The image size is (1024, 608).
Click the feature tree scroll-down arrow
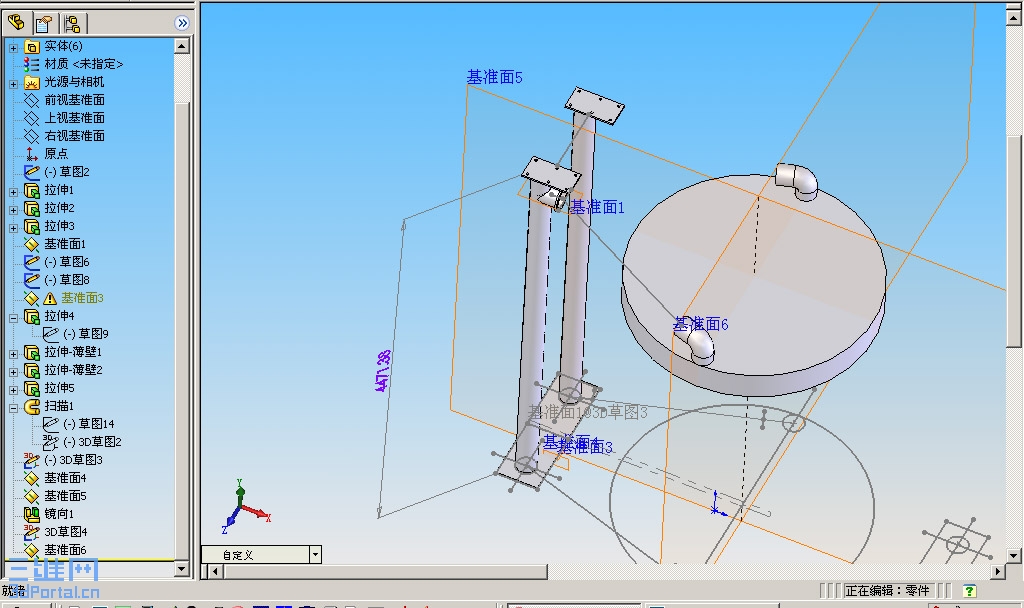(182, 569)
